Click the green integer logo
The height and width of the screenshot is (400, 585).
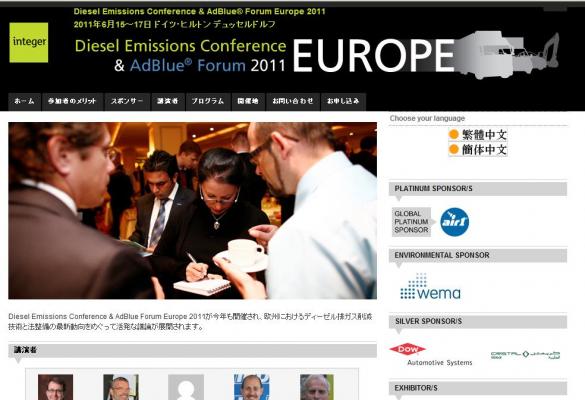29,43
